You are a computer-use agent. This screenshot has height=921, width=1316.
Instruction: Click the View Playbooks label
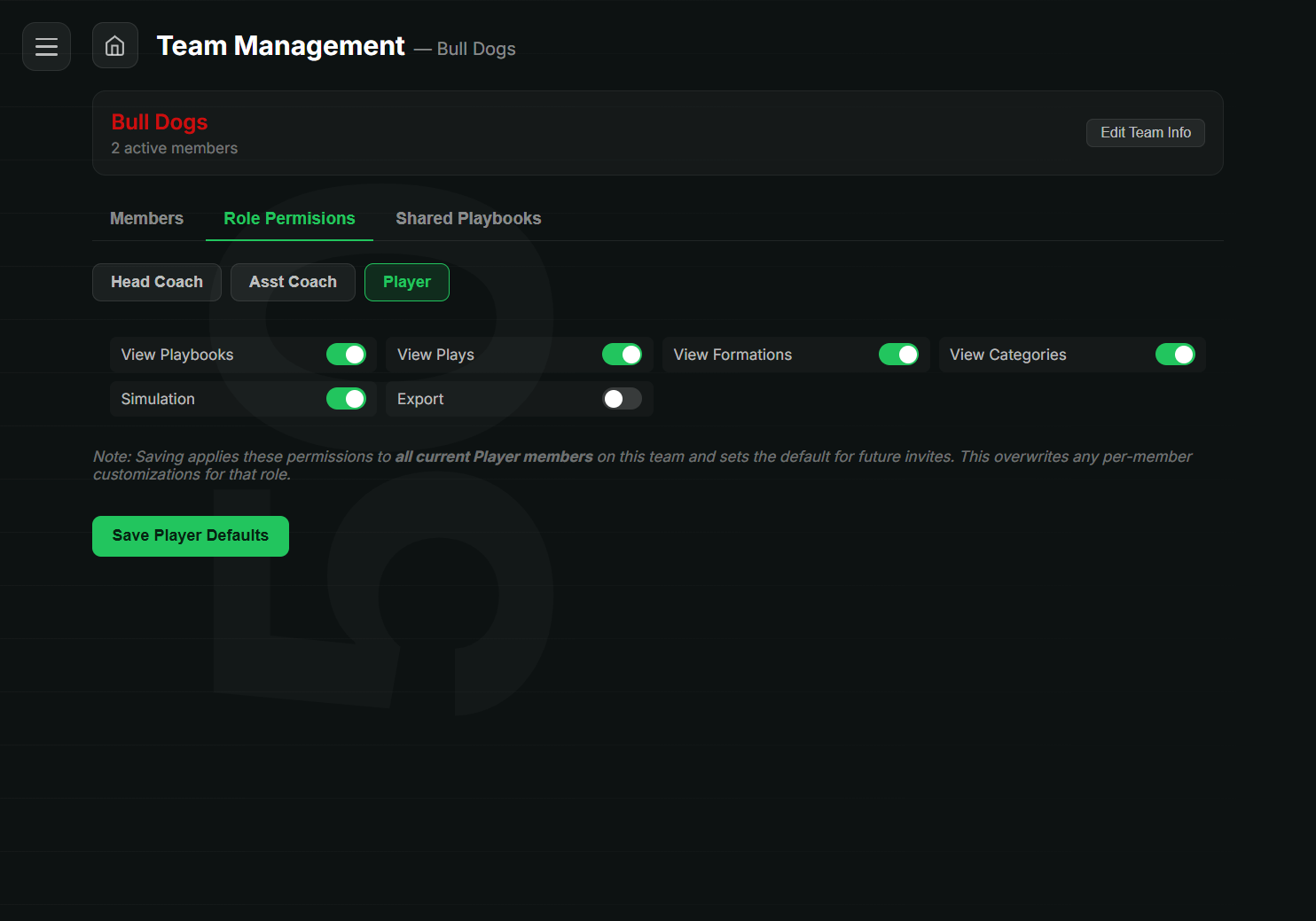(x=177, y=355)
